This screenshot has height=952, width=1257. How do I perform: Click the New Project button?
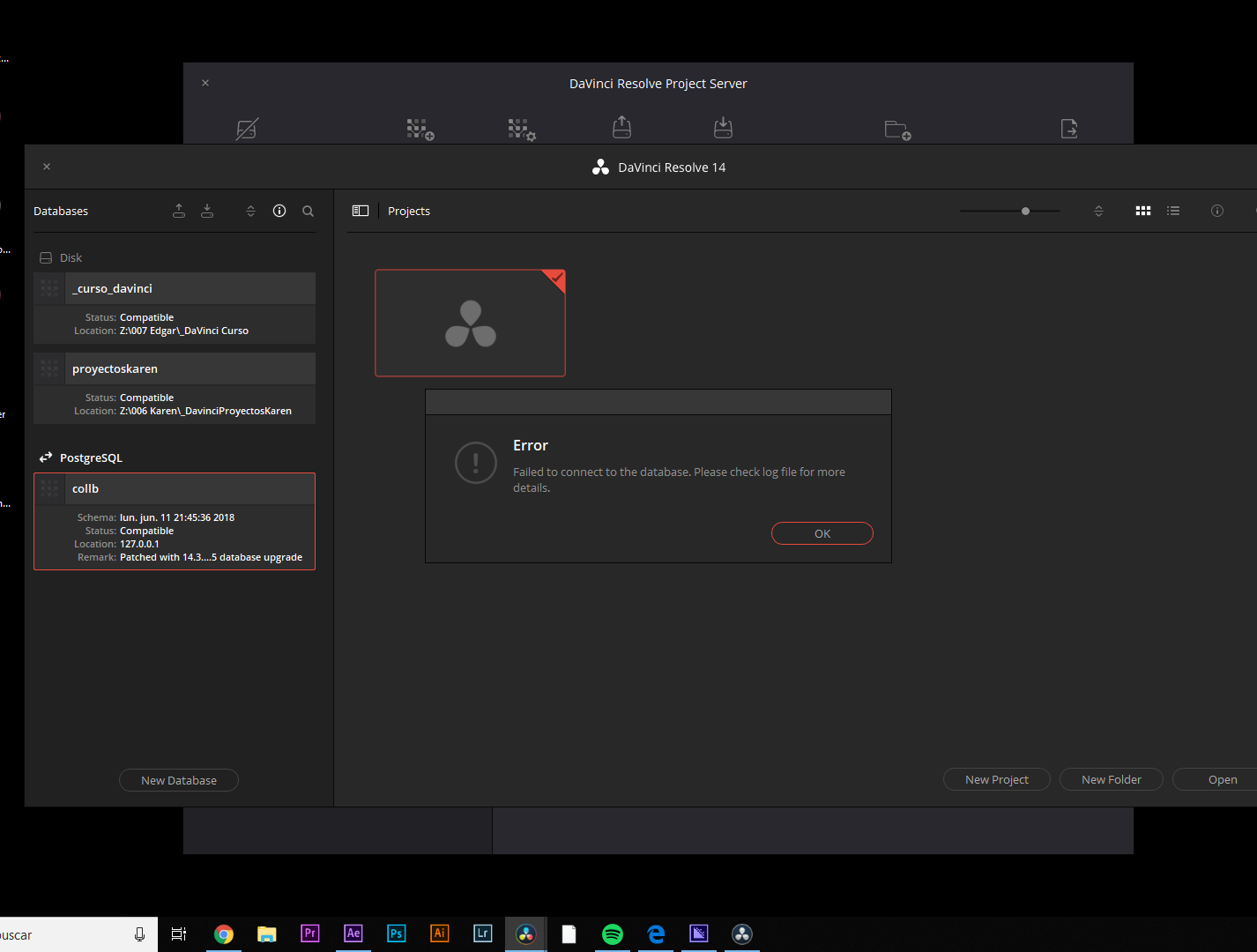click(x=997, y=779)
